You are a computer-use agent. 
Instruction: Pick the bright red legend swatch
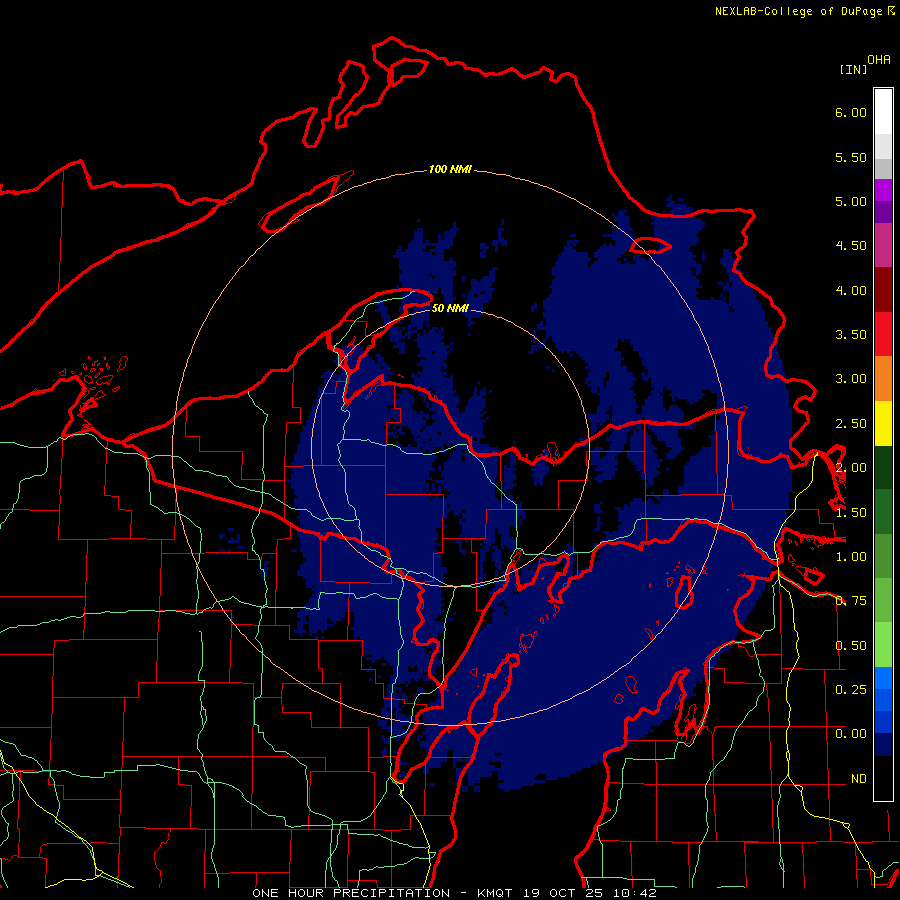point(883,334)
